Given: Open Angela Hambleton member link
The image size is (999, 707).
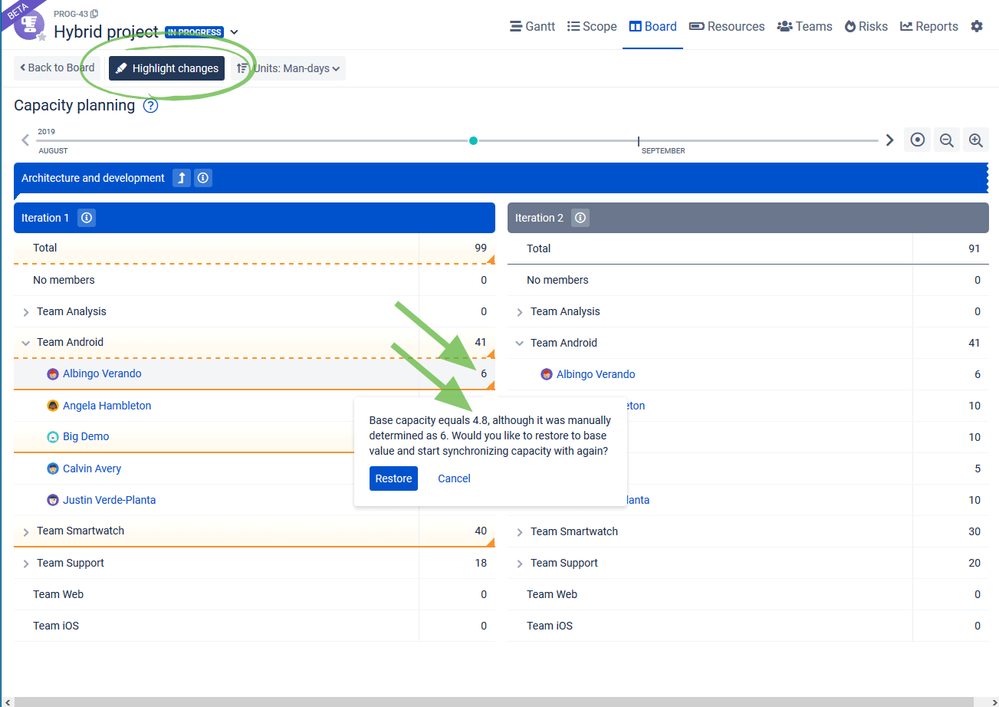Looking at the screenshot, I should coord(107,405).
